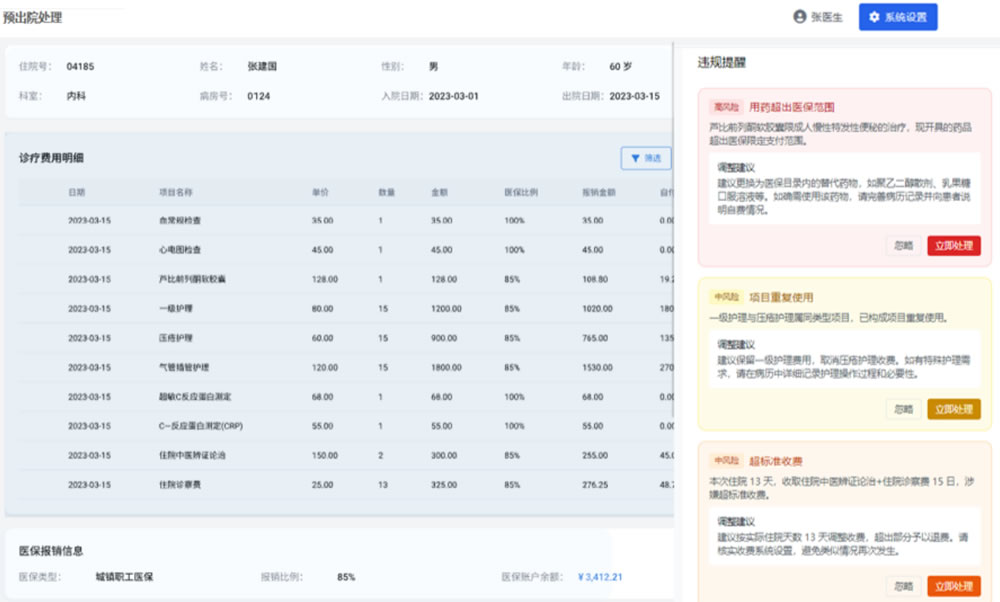Click 忽略 on the 用药超出医保范围 alert
Screen dimensions: 1000x602
pos(904,246)
